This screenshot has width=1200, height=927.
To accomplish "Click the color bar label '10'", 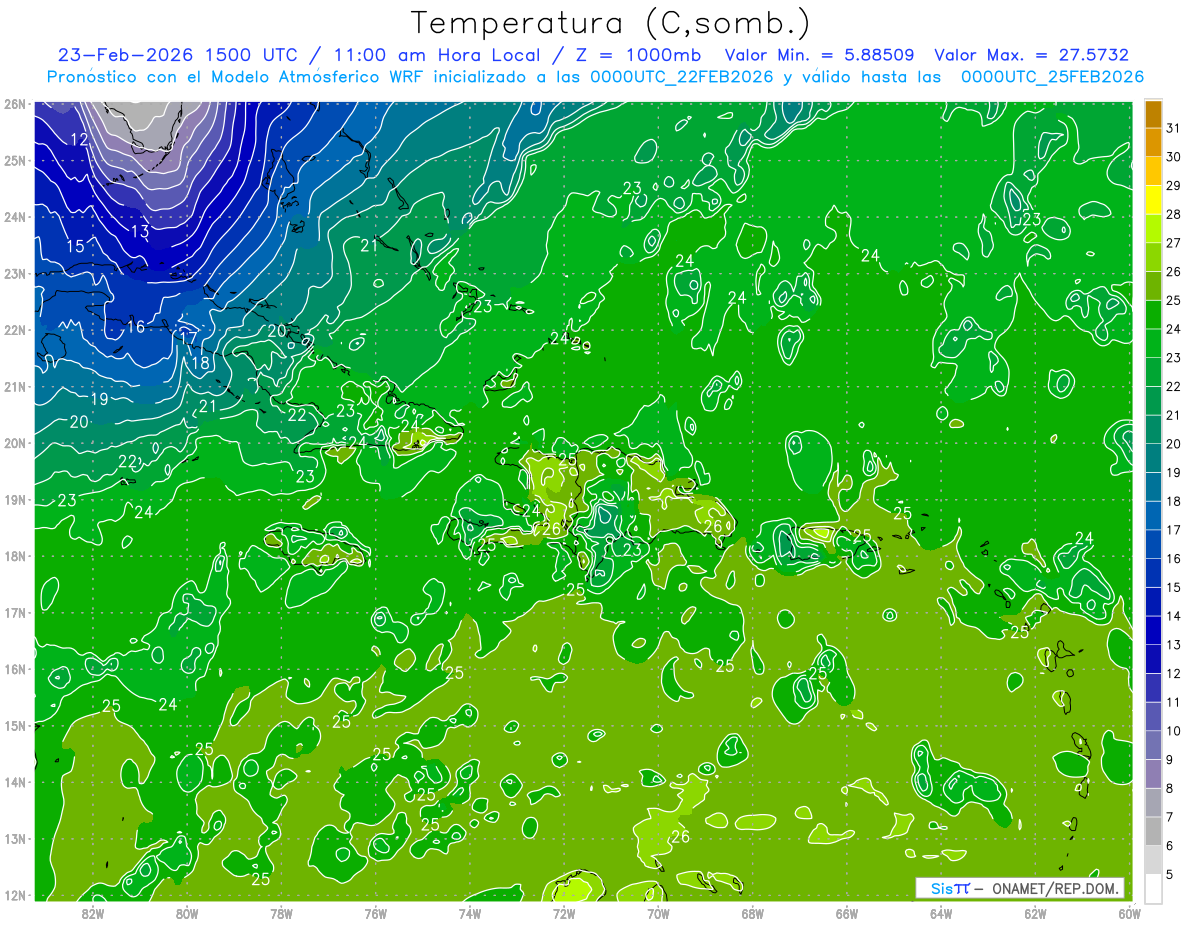I will point(1174,731).
